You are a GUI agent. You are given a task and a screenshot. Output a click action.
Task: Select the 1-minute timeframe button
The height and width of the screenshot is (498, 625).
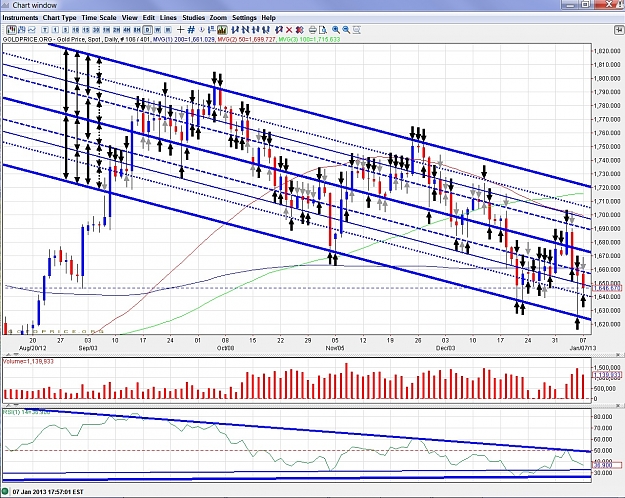(x=55, y=30)
